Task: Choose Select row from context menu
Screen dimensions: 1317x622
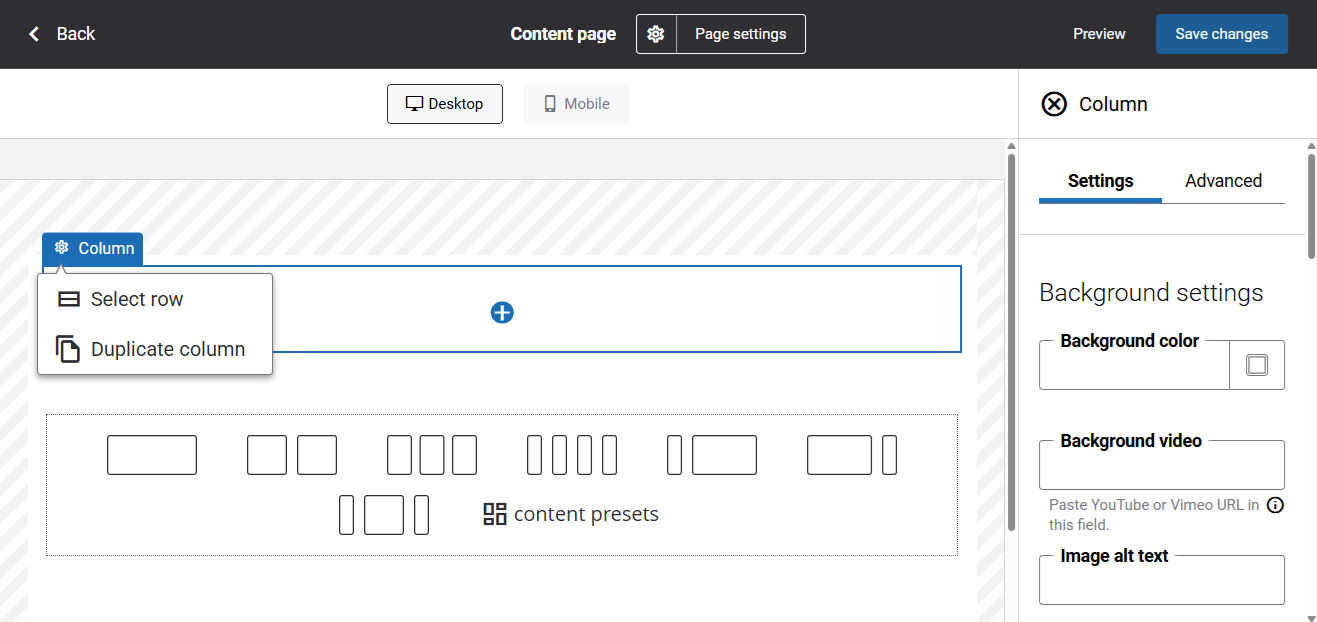Action: 137,299
